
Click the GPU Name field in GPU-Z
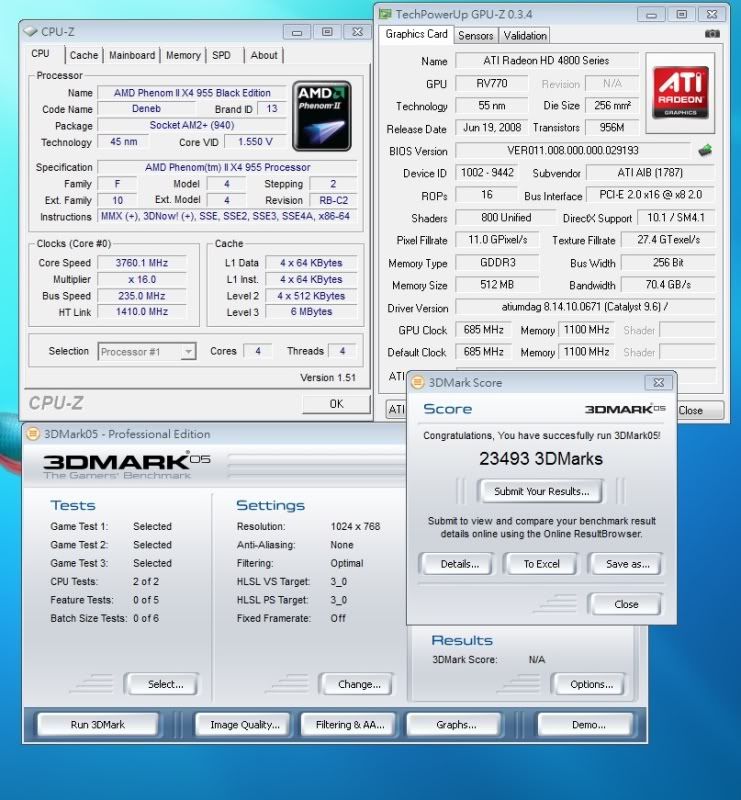(546, 60)
